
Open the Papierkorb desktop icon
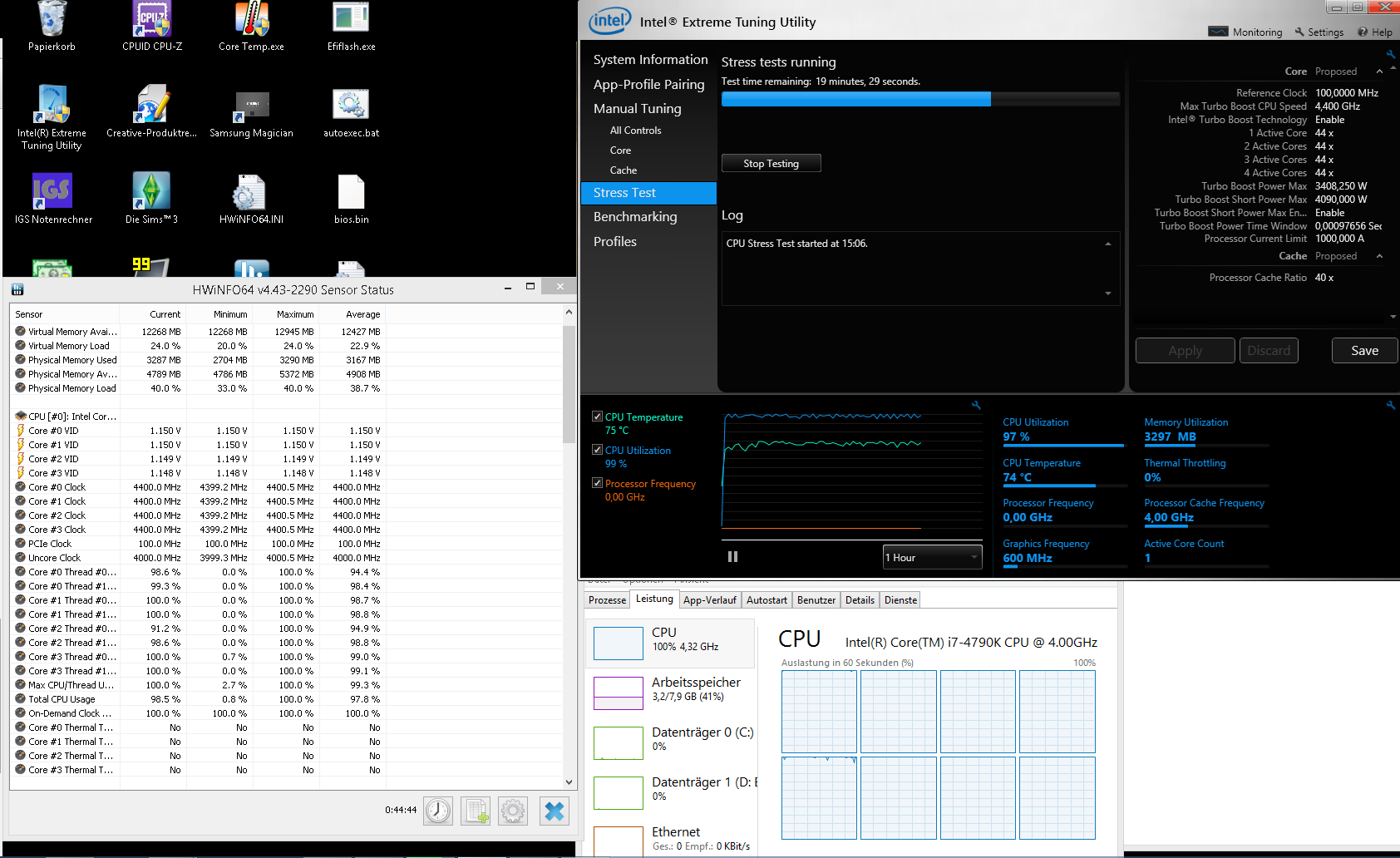(52, 27)
